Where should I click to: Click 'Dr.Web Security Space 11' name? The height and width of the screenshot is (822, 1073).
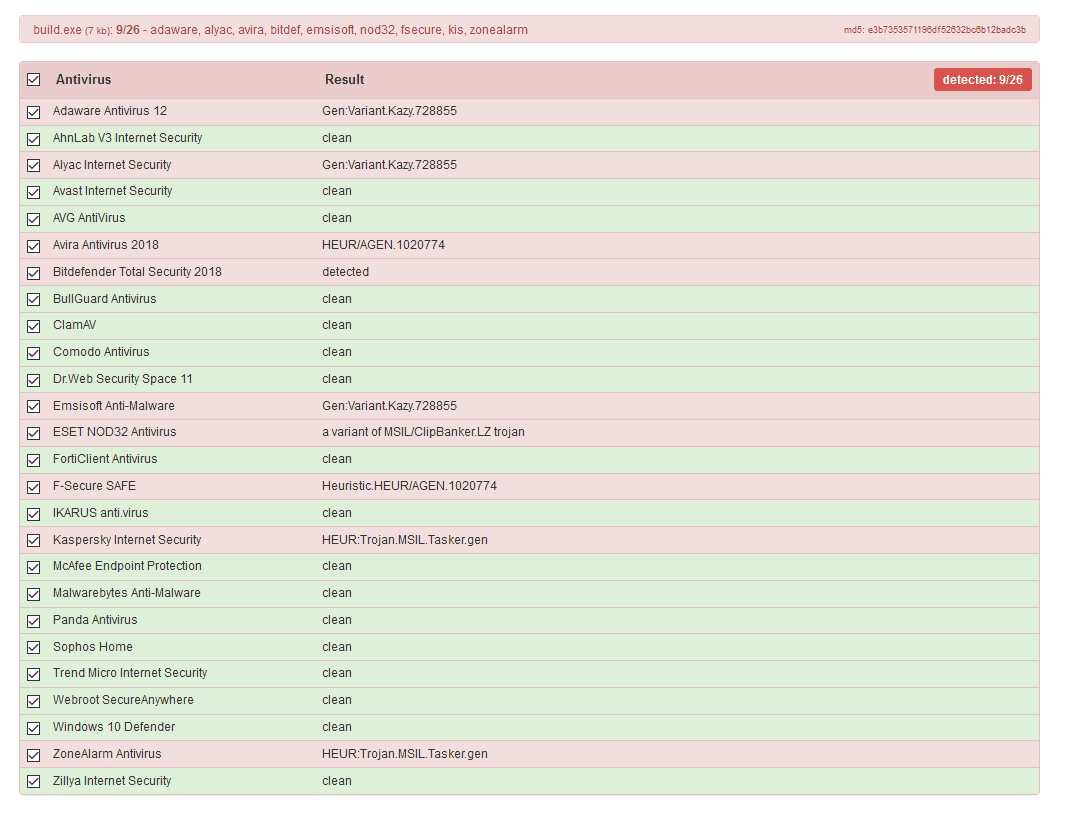coord(122,378)
